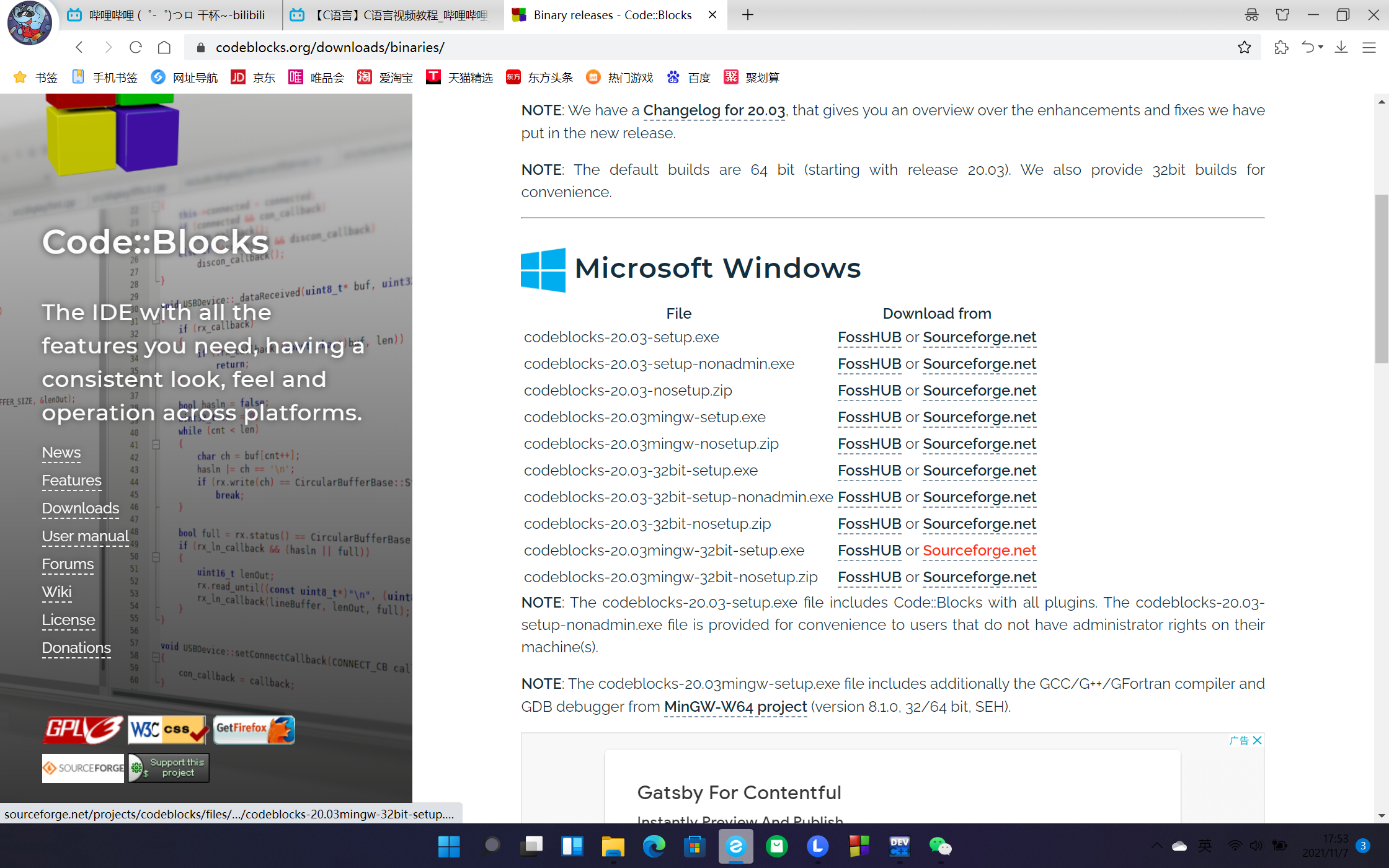Click the GetFirefox badge
The height and width of the screenshot is (868, 1389).
point(254,730)
